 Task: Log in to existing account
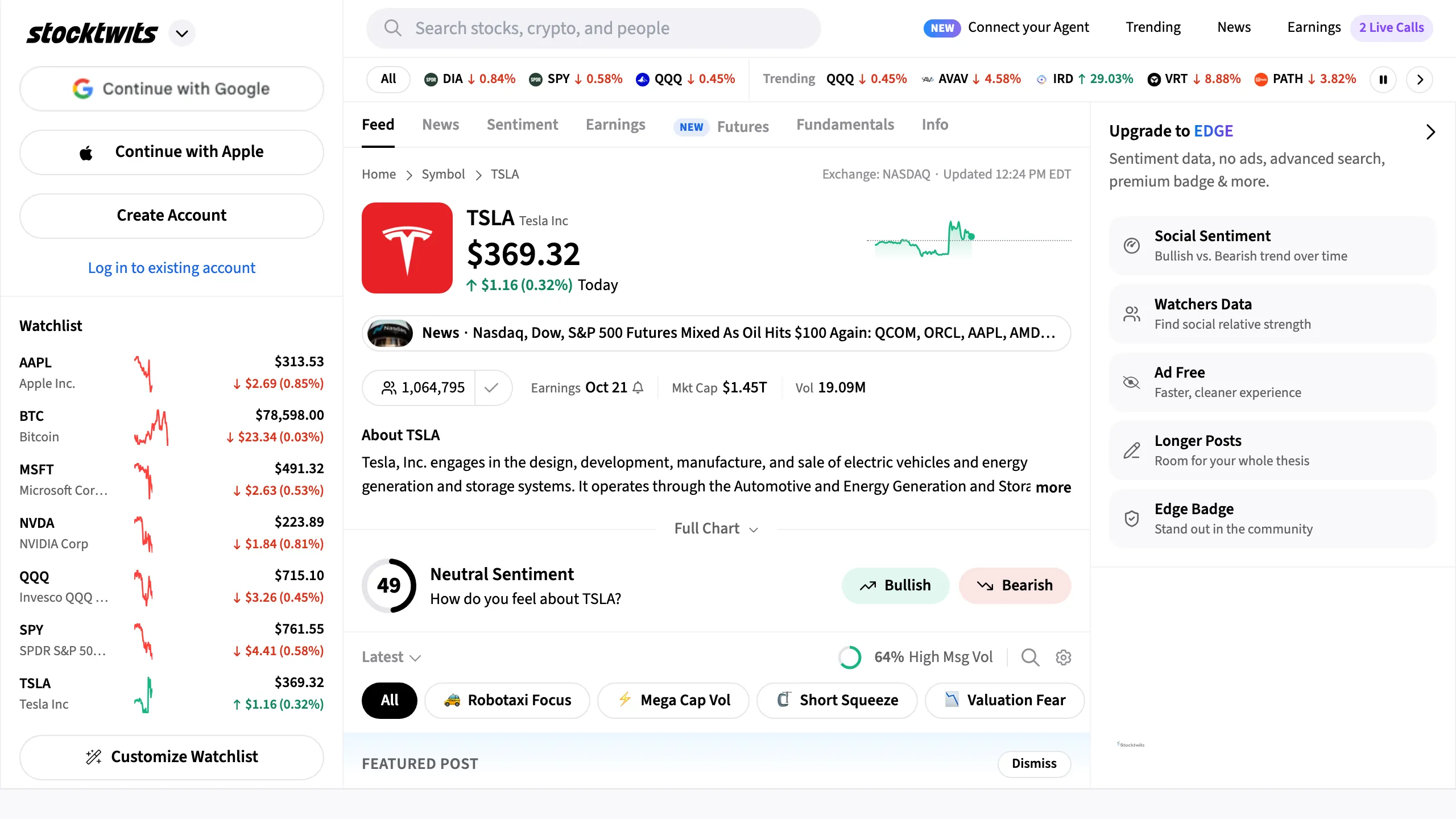(172, 268)
